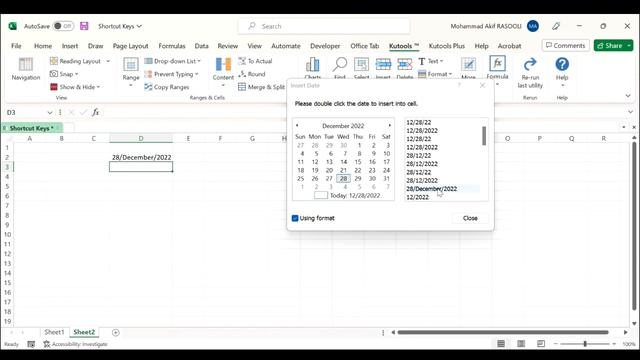Open the Office Tab ribbon tab
The width and height of the screenshot is (640, 360).
point(364,46)
